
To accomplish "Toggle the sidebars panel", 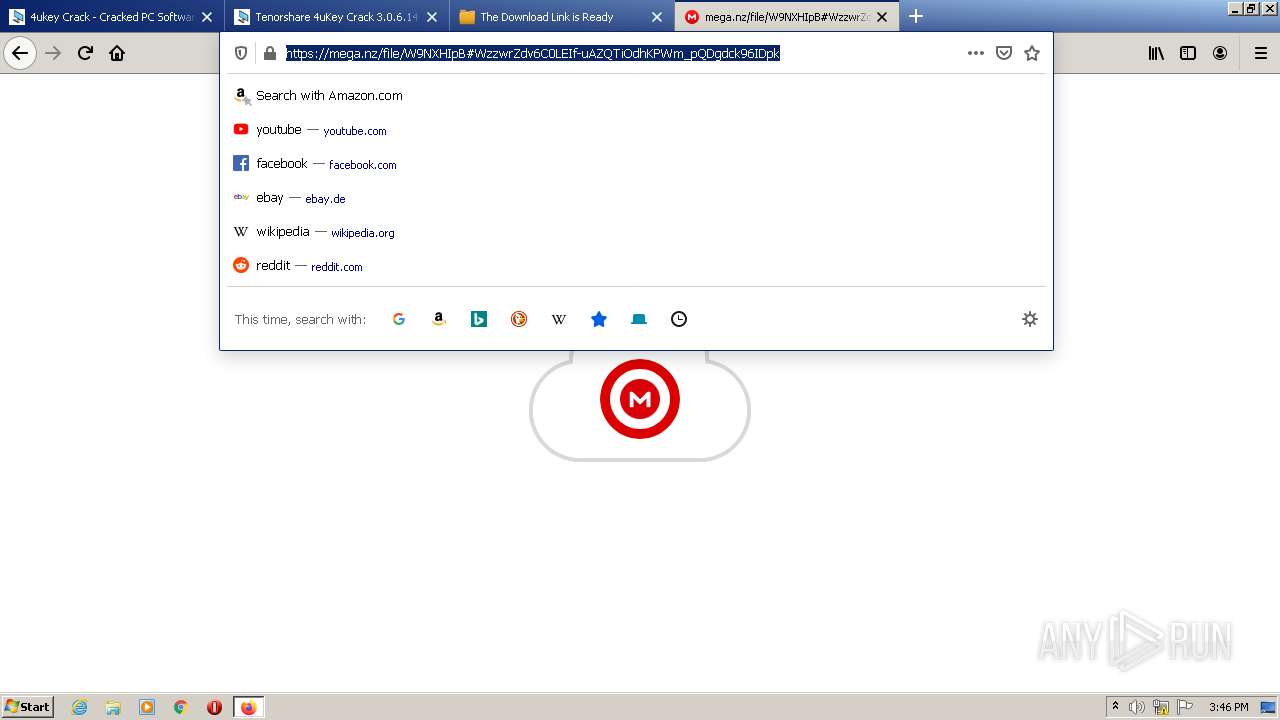I will coord(1188,53).
